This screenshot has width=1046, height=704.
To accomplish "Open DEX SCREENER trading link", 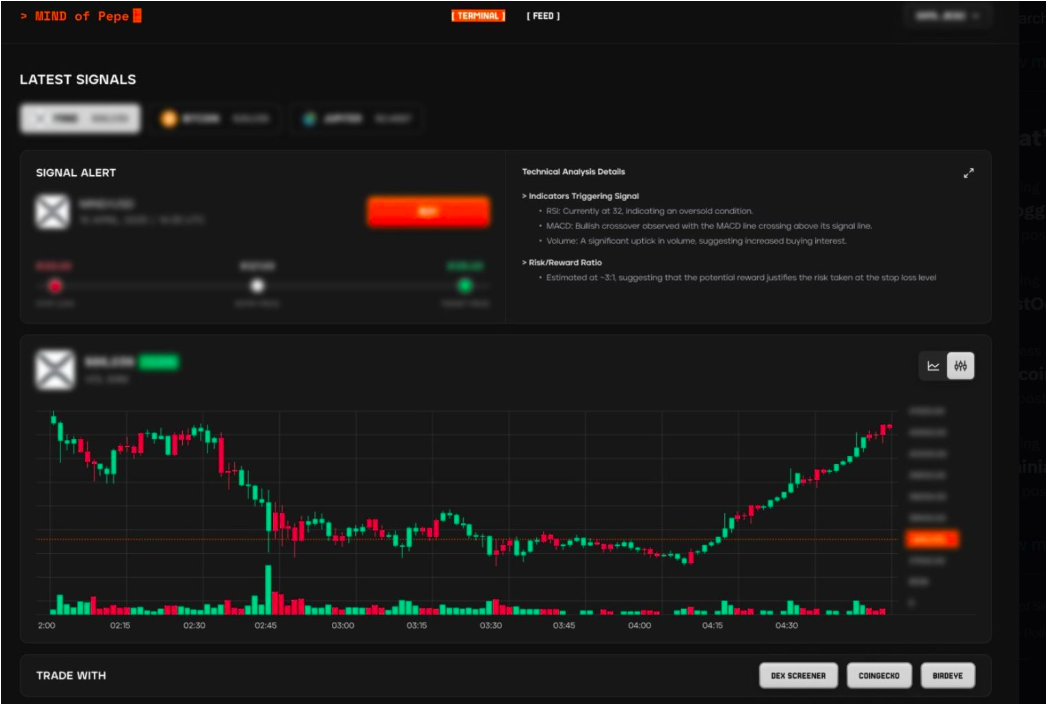I will (799, 676).
